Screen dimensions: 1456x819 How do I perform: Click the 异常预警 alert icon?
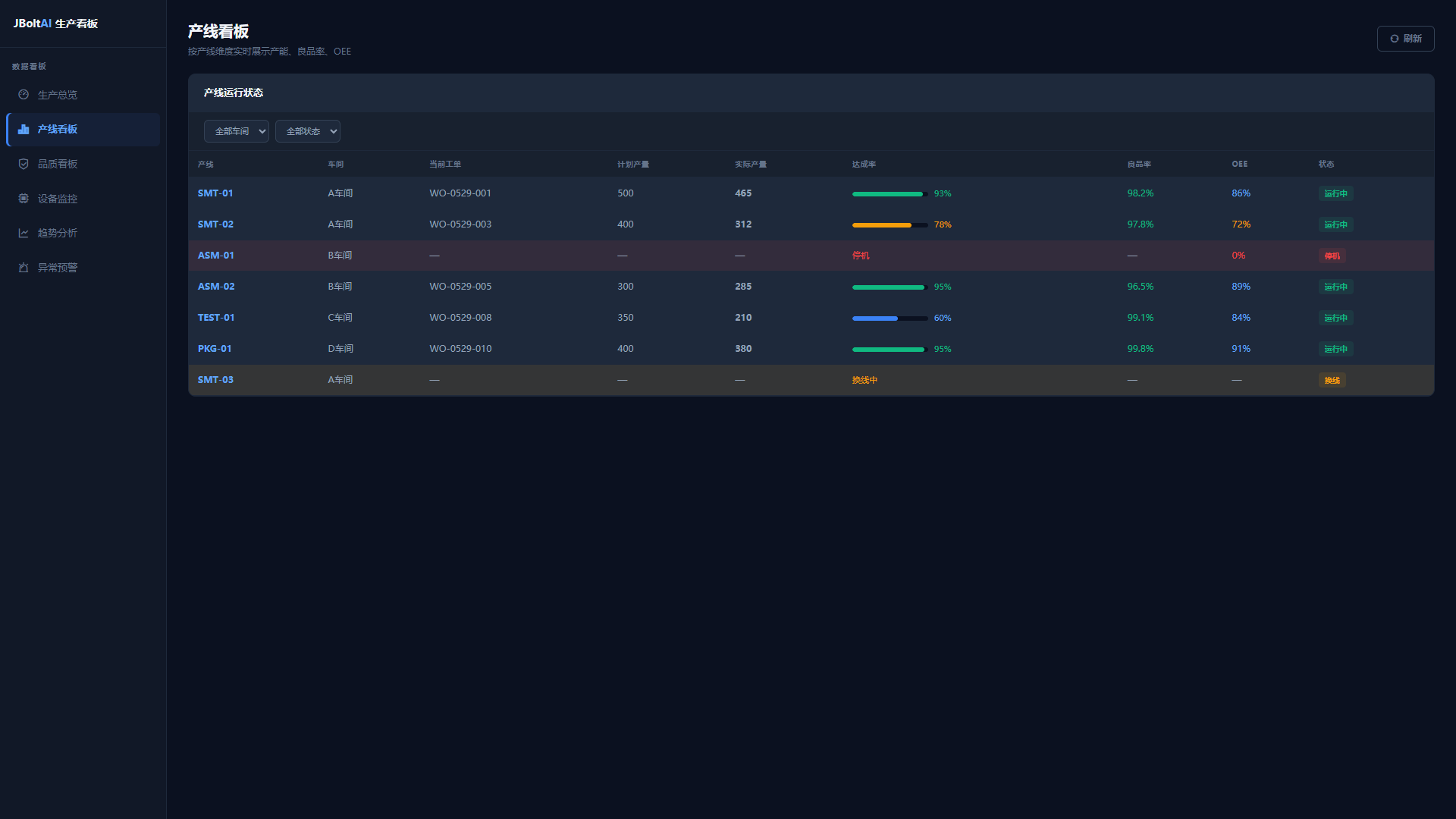click(x=24, y=268)
